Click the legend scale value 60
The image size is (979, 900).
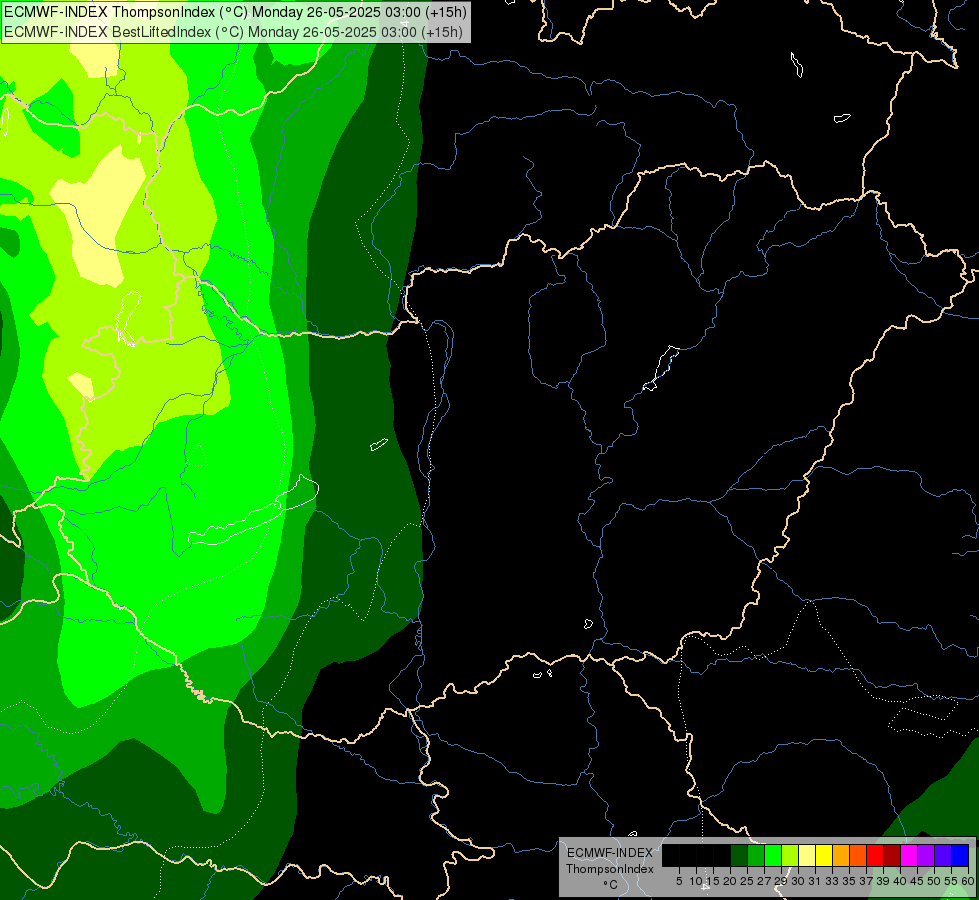pyautogui.click(x=968, y=881)
